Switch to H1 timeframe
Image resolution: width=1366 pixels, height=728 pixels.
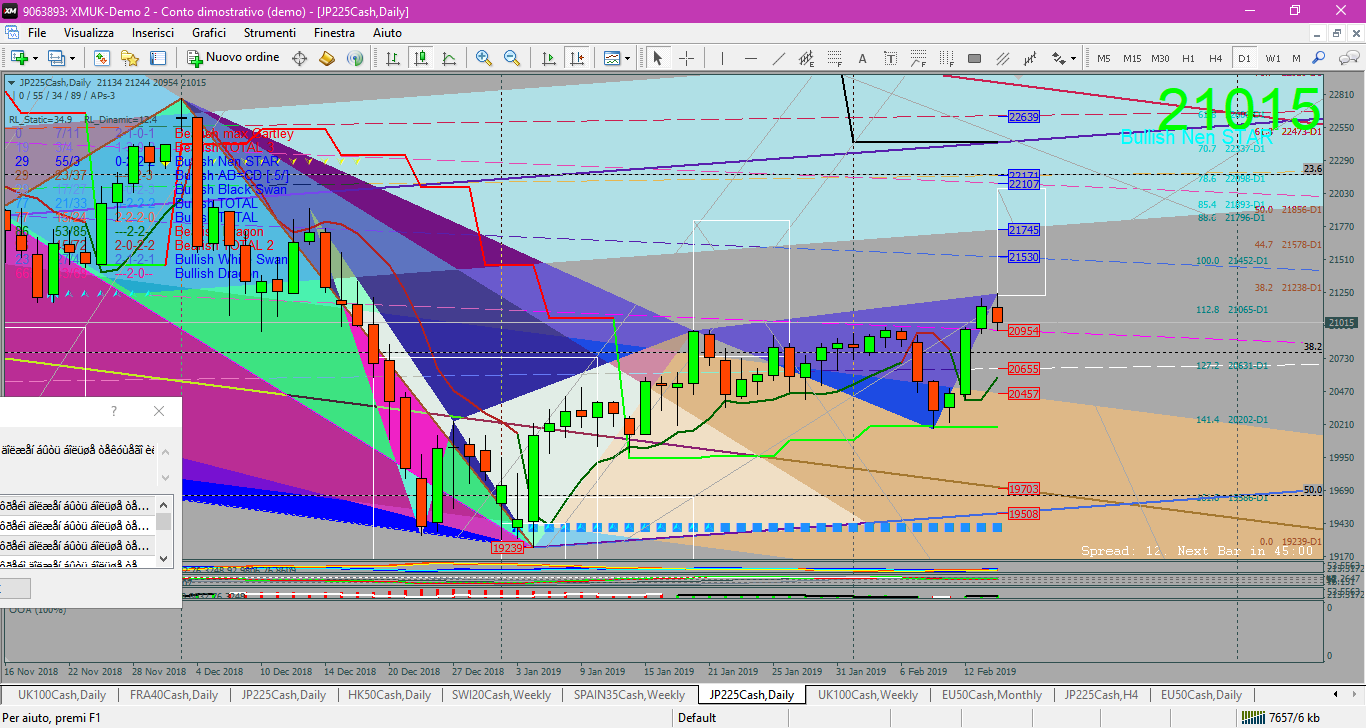point(1188,58)
